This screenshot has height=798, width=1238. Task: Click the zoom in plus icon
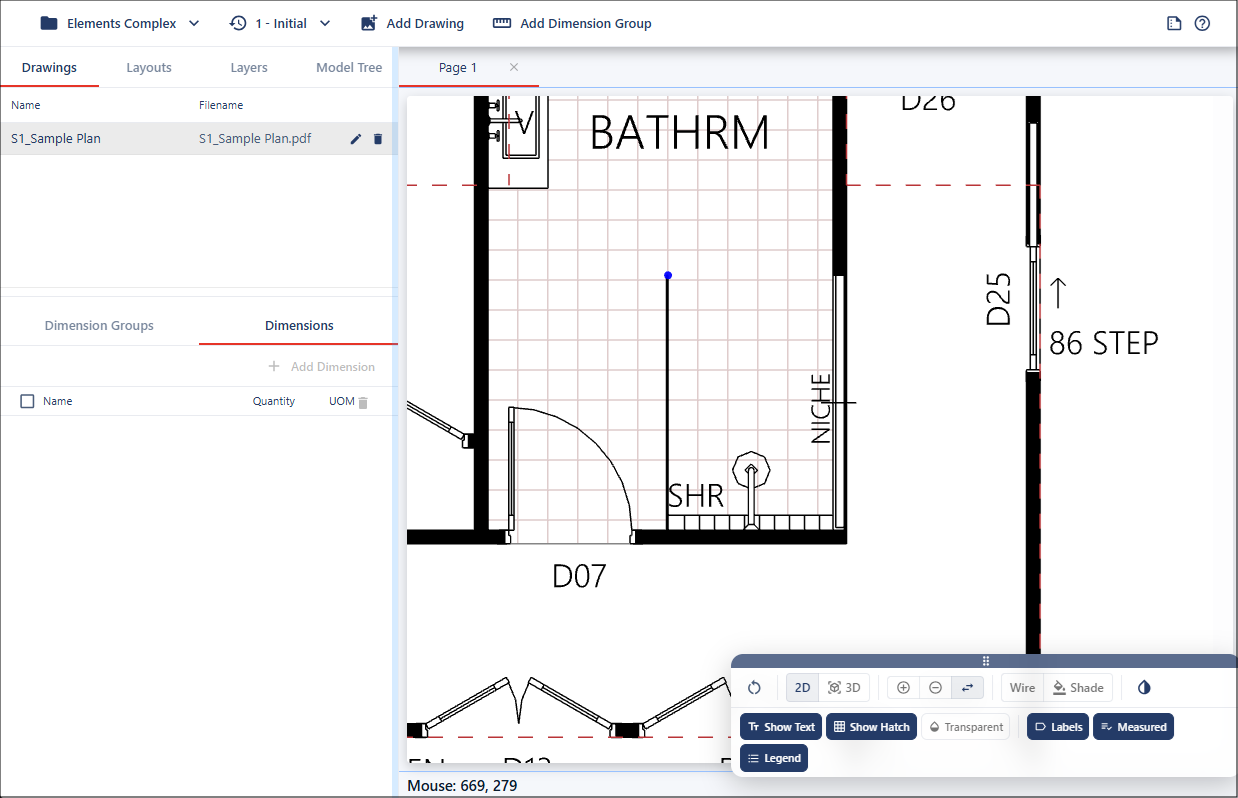tap(903, 688)
